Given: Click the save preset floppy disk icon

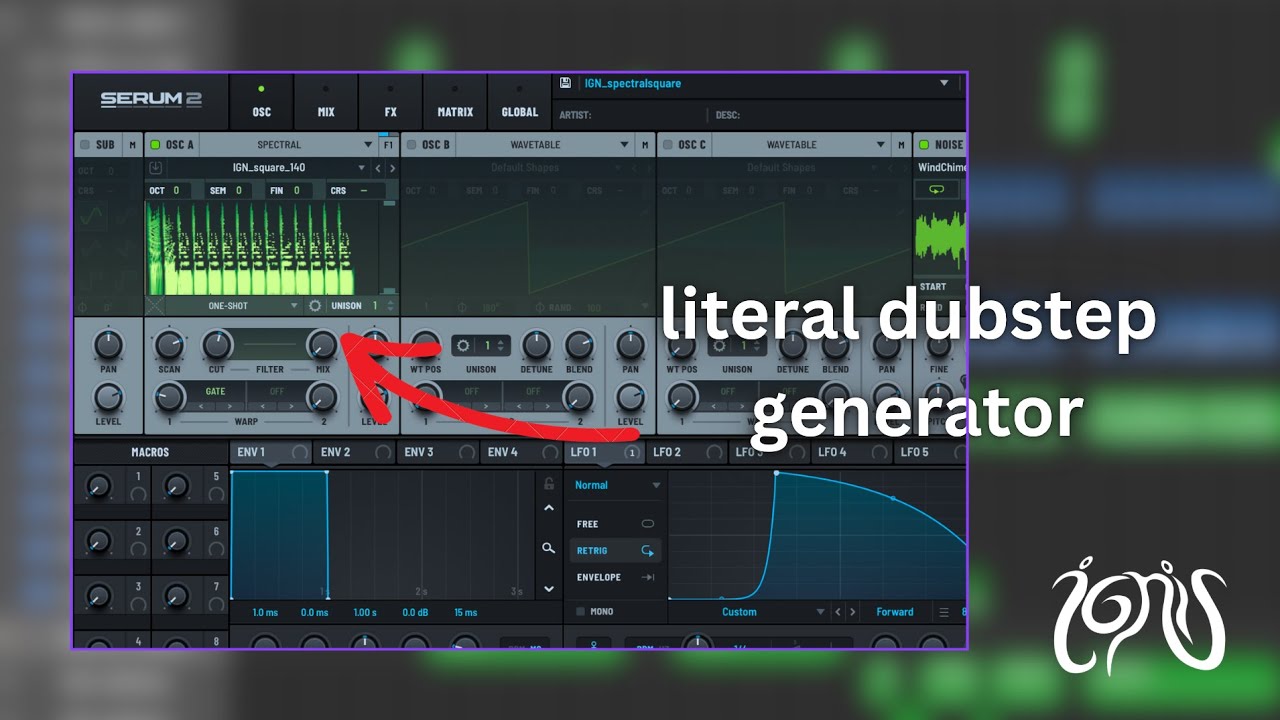Looking at the screenshot, I should tap(565, 83).
